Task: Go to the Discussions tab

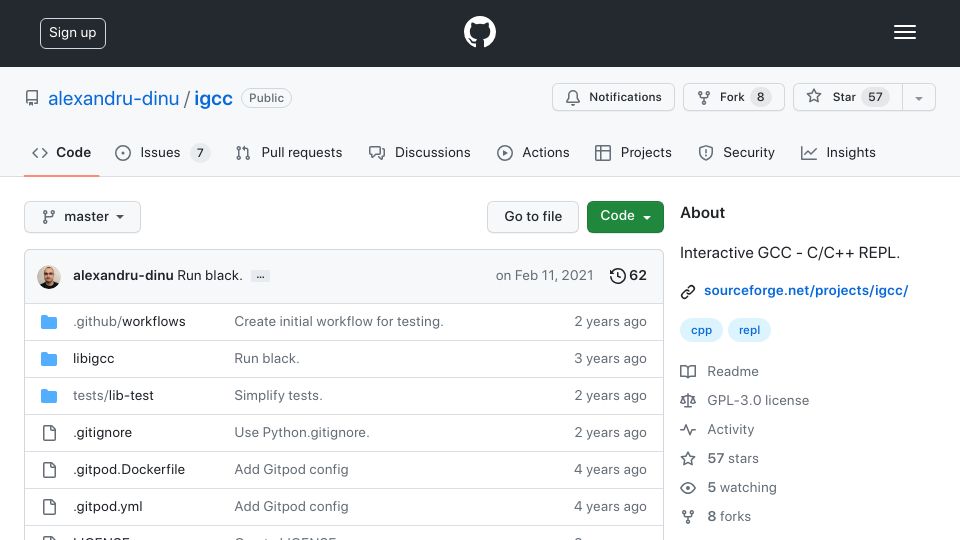Action: pyautogui.click(x=419, y=152)
